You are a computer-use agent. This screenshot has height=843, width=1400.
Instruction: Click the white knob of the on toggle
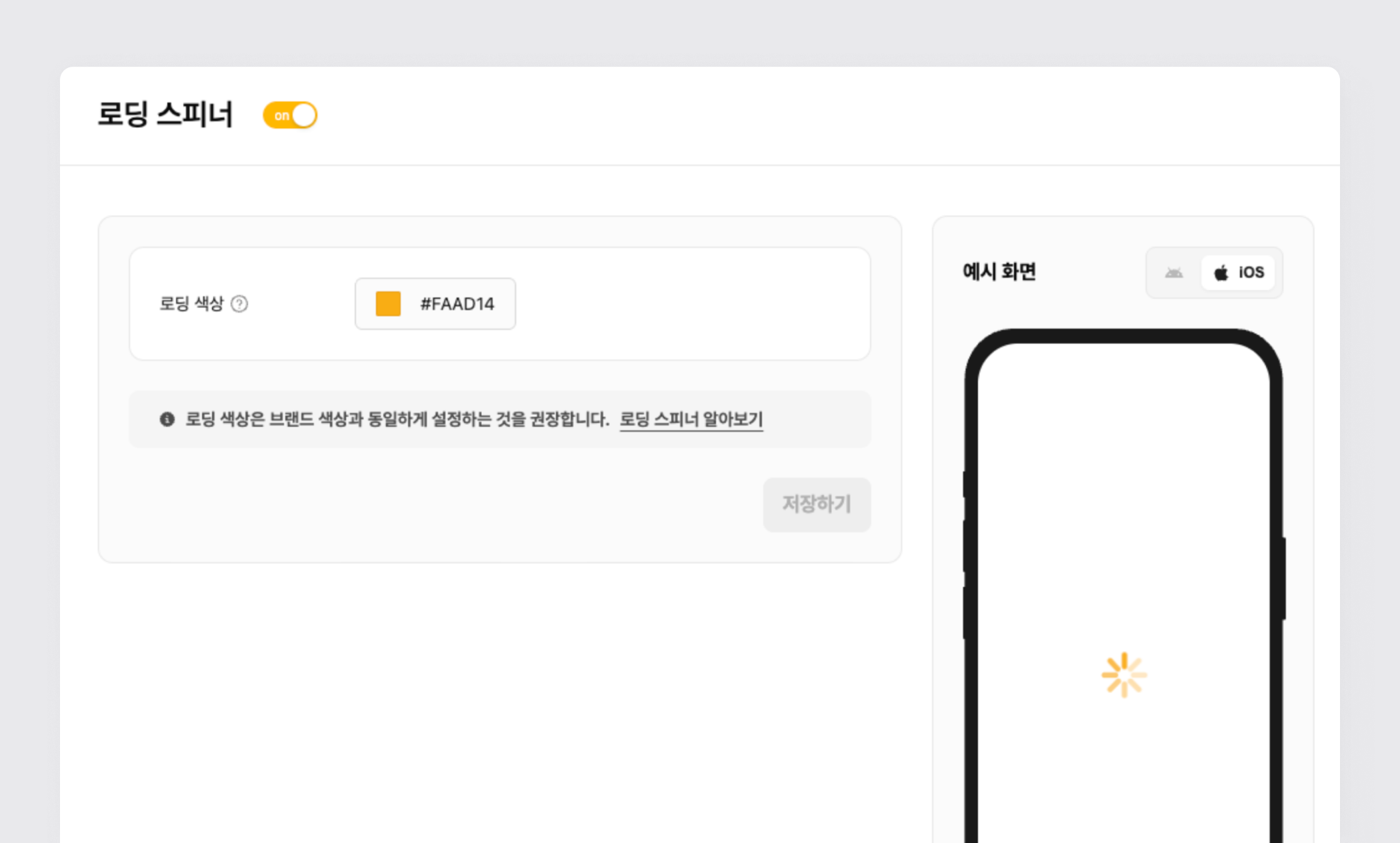pyautogui.click(x=304, y=115)
